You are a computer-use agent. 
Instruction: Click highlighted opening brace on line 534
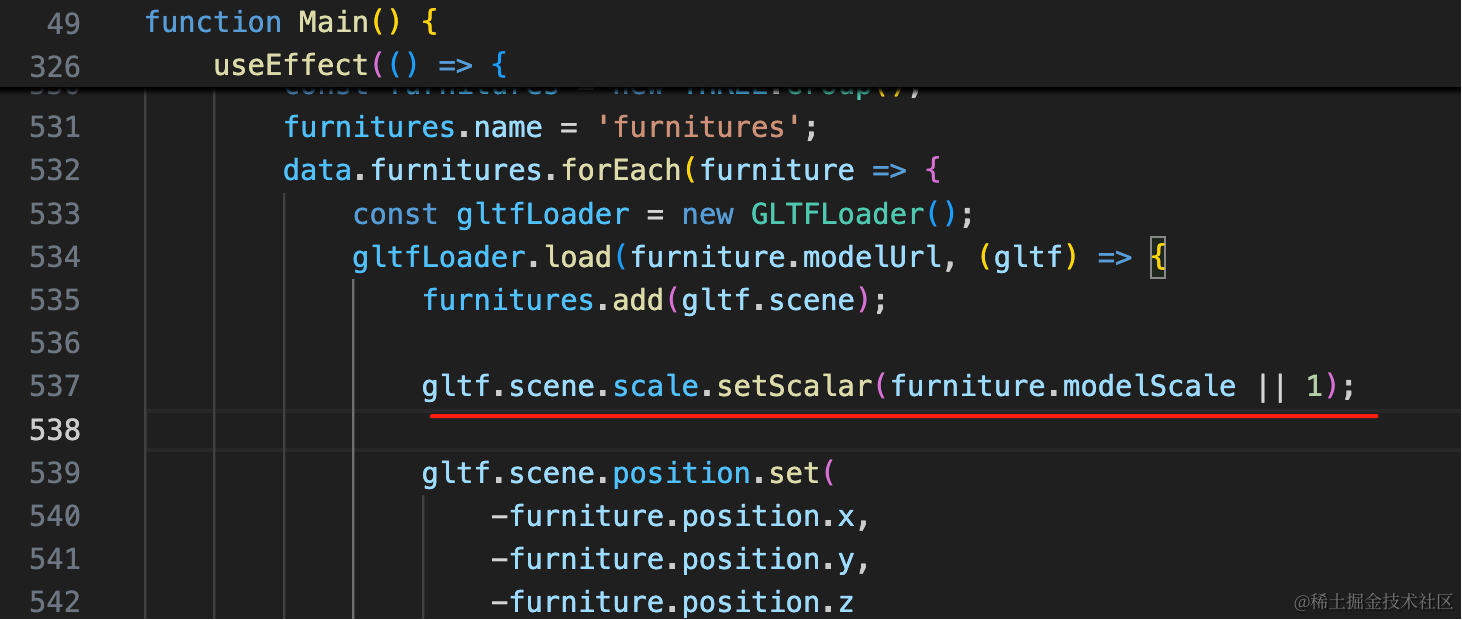point(1158,257)
